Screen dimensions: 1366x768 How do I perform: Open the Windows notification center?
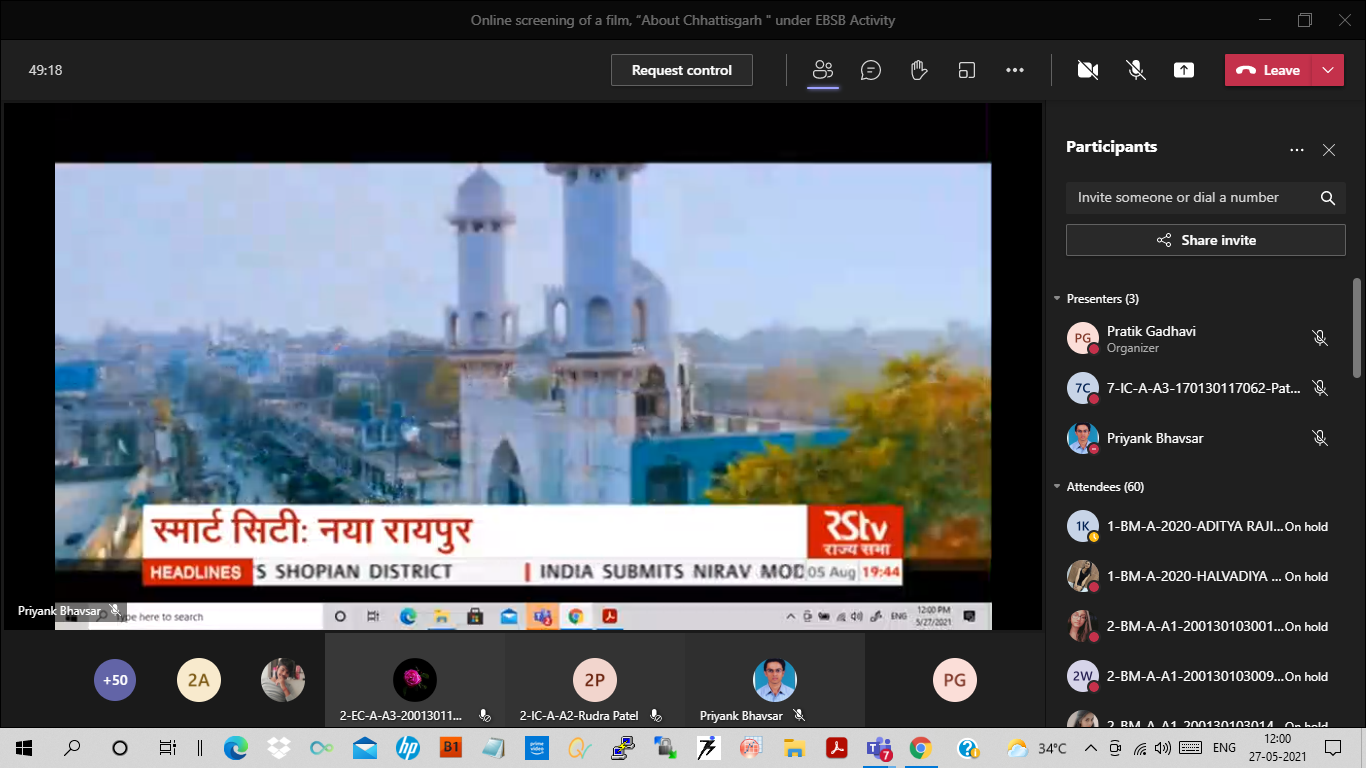point(1333,748)
